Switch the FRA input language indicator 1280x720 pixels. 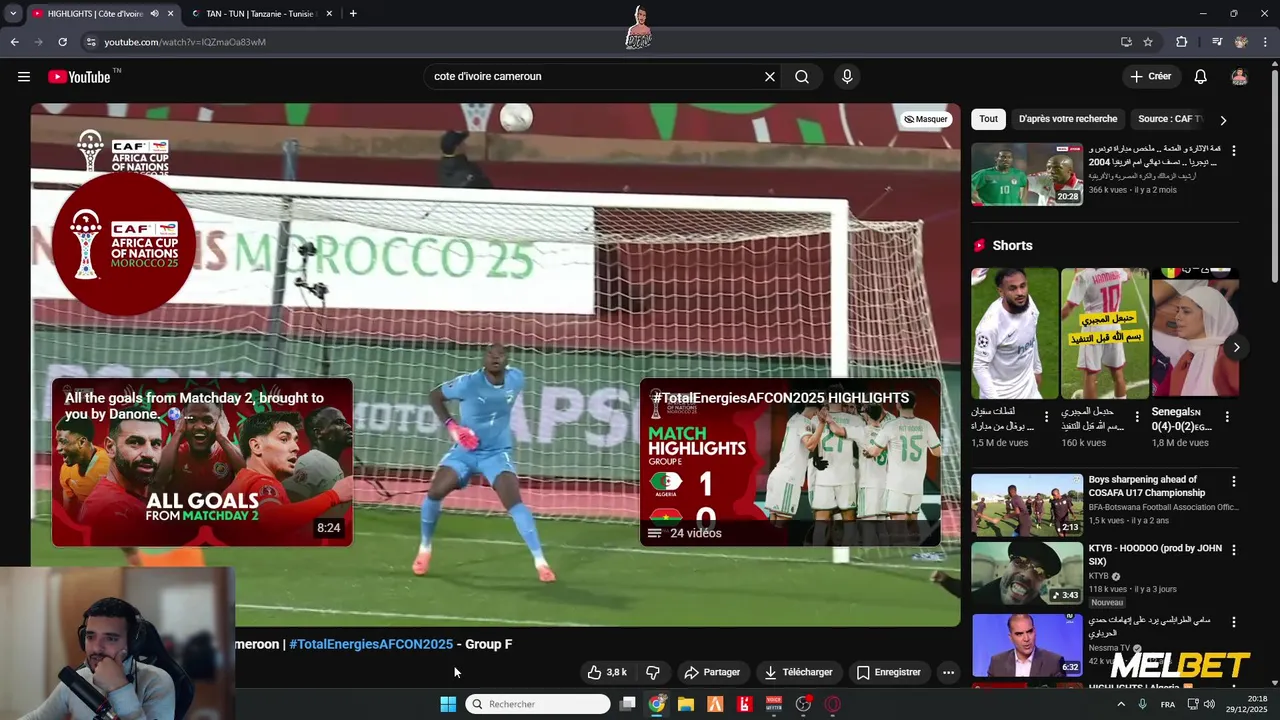(x=1168, y=704)
